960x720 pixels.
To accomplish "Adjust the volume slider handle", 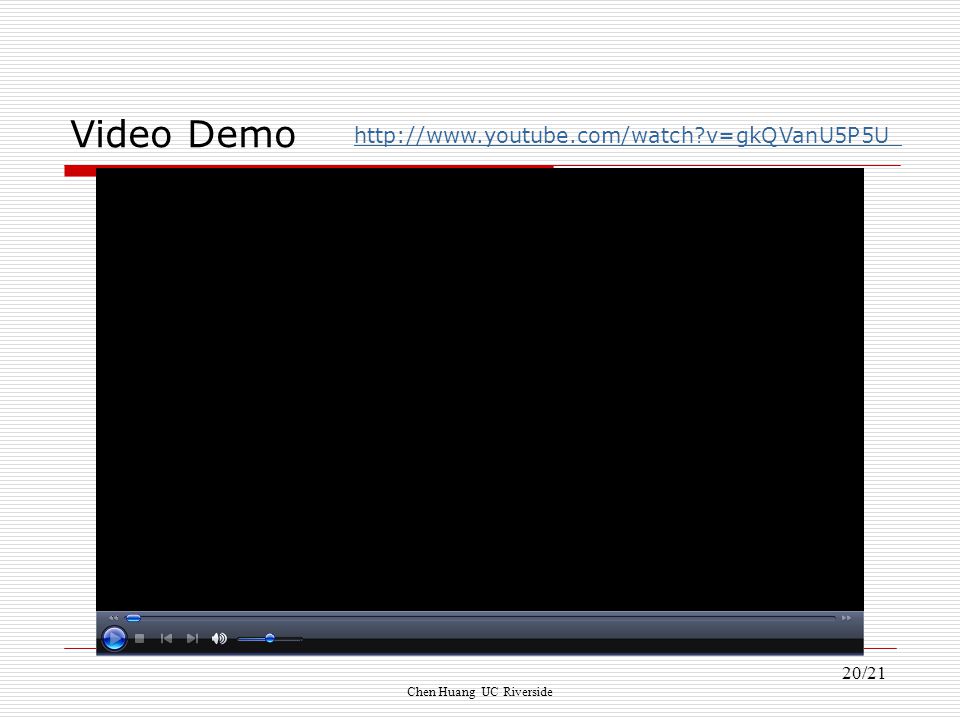I will point(269,639).
